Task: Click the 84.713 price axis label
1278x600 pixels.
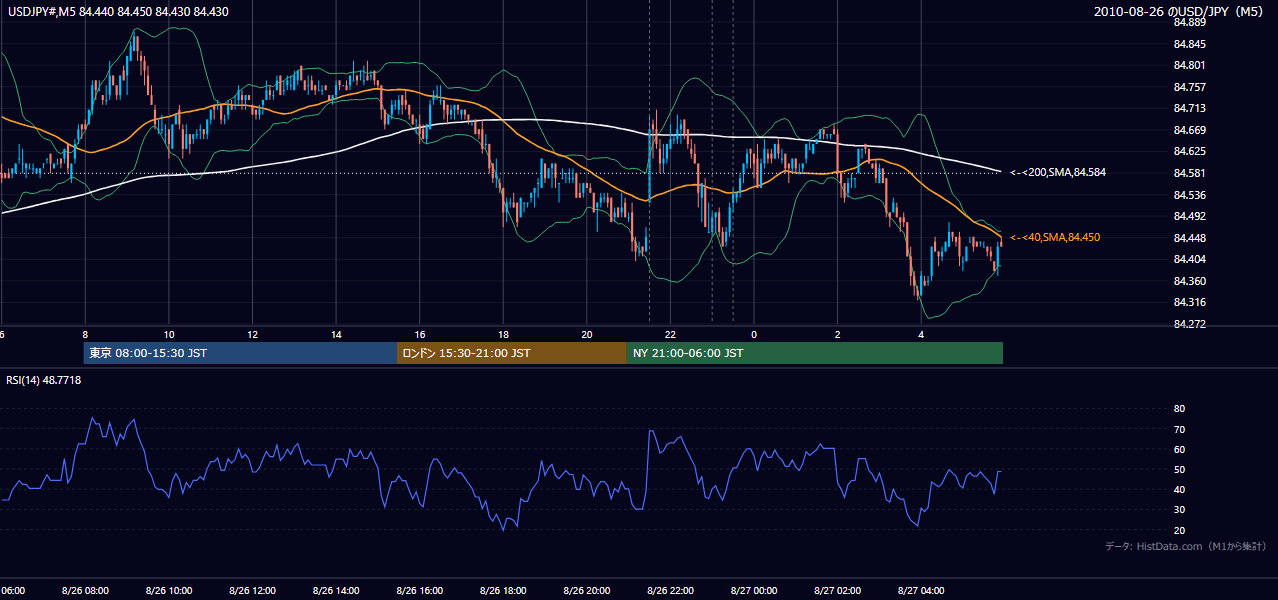Action: [x=1189, y=109]
